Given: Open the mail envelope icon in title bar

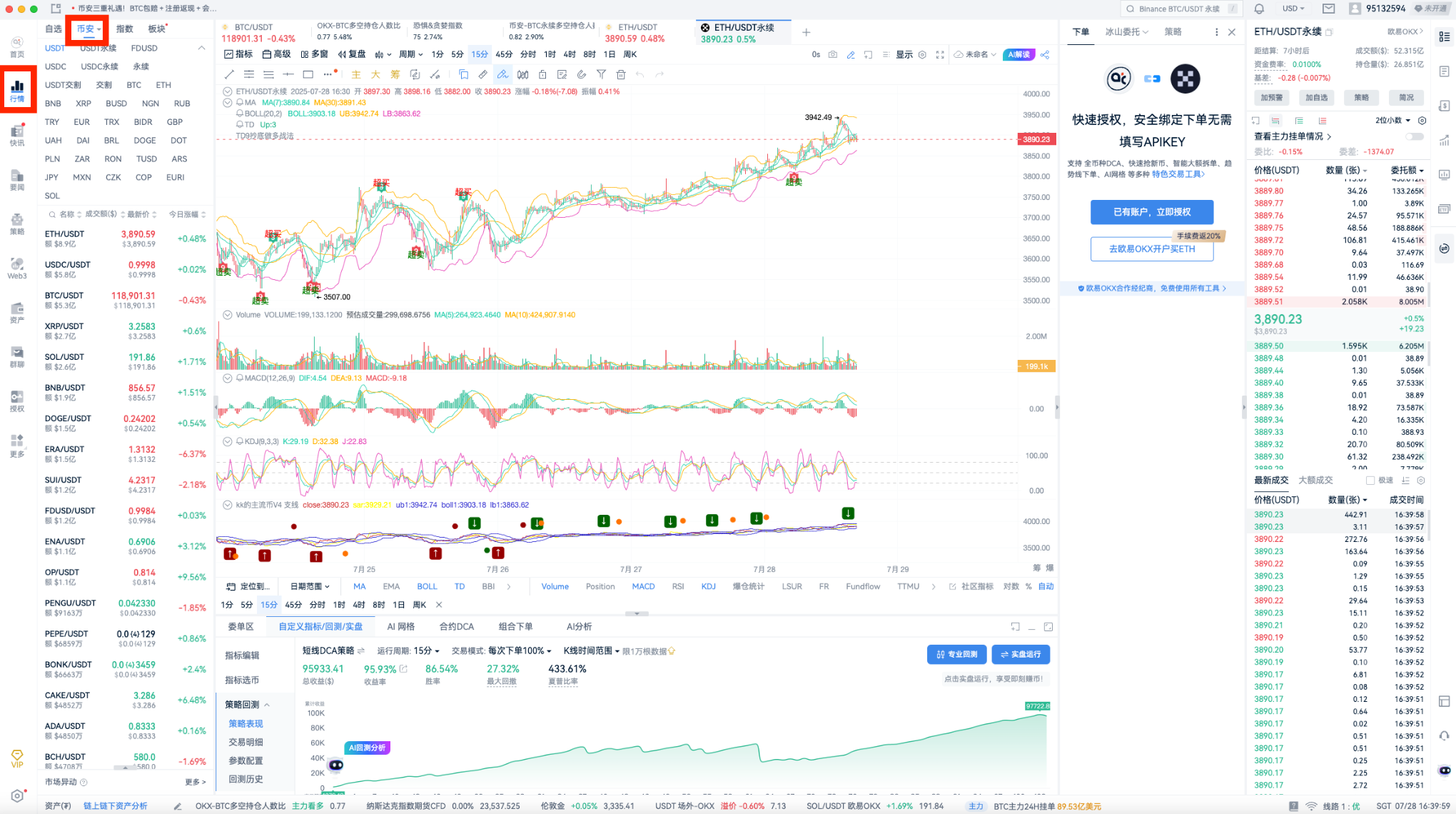Looking at the screenshot, I should tap(1328, 9).
